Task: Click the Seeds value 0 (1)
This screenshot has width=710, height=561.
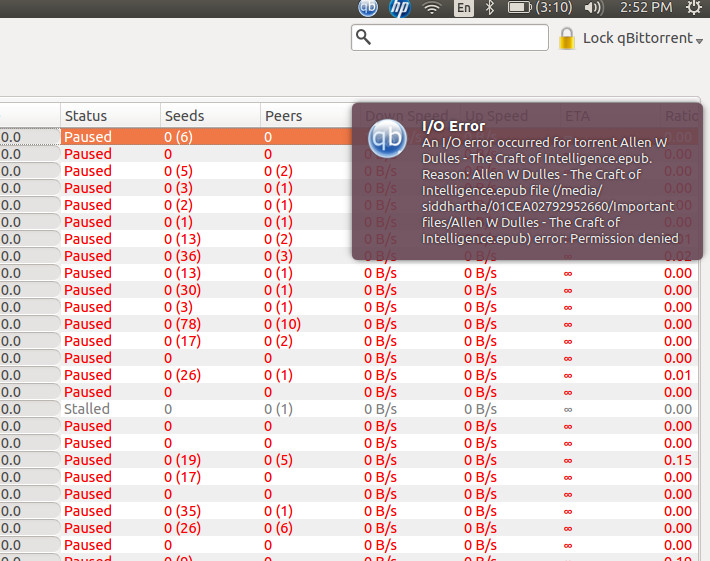Action: click(178, 222)
